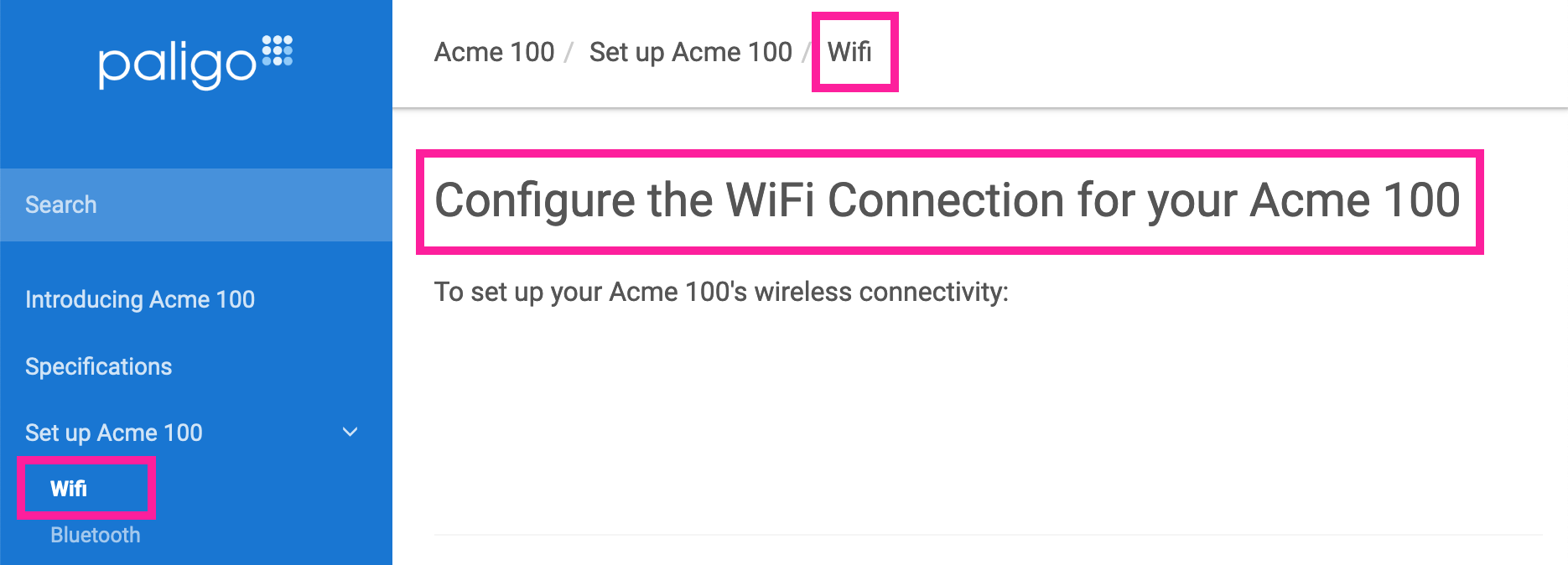
Task: Select the Wifi breadcrumb item
Action: point(852,52)
